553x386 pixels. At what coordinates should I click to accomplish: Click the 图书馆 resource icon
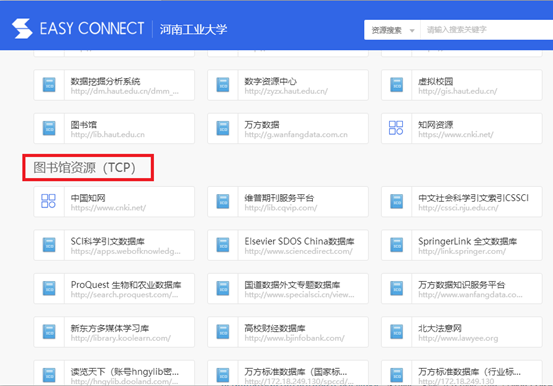tap(49, 128)
